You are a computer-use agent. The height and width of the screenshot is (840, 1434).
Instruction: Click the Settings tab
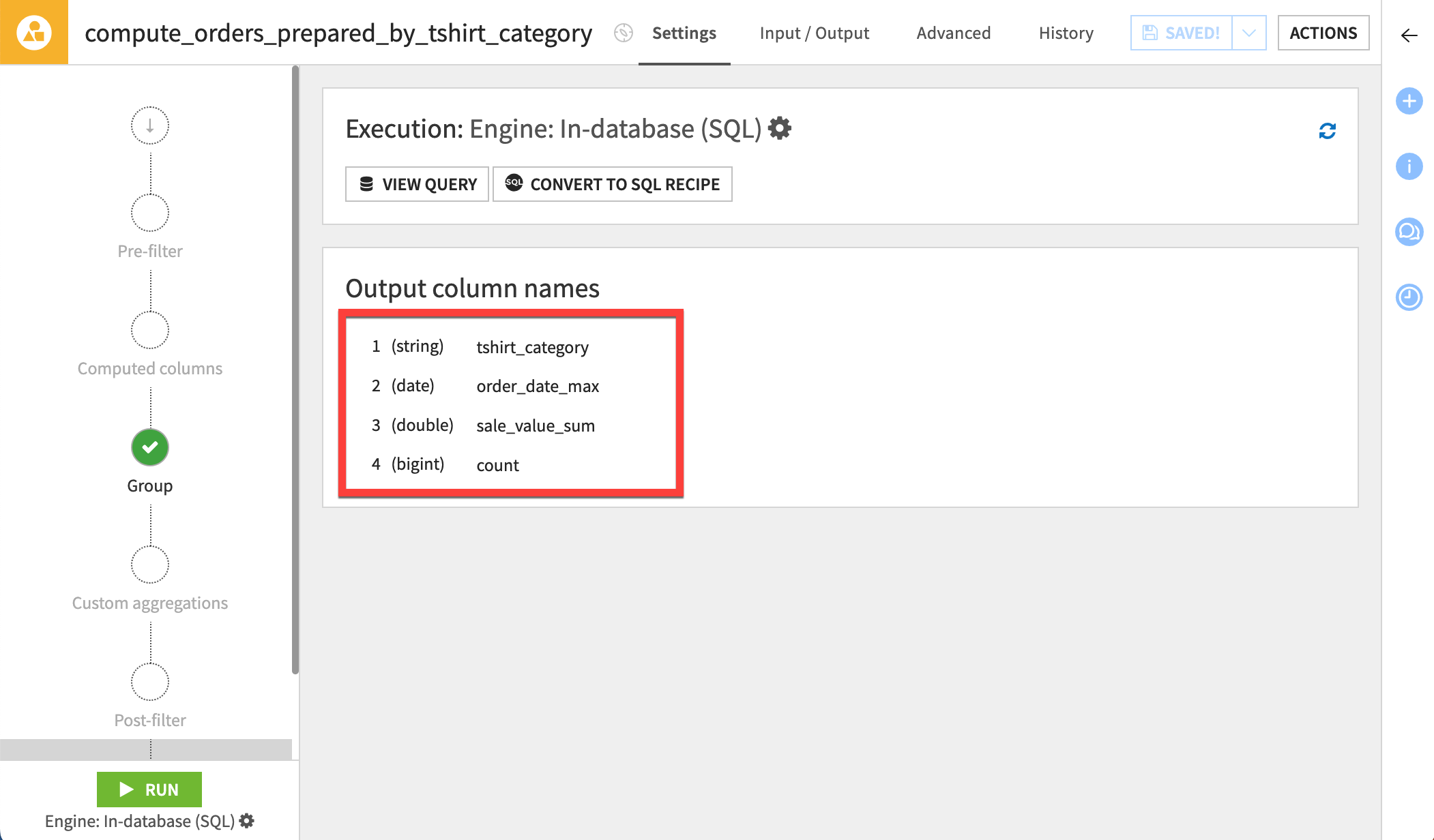point(684,32)
